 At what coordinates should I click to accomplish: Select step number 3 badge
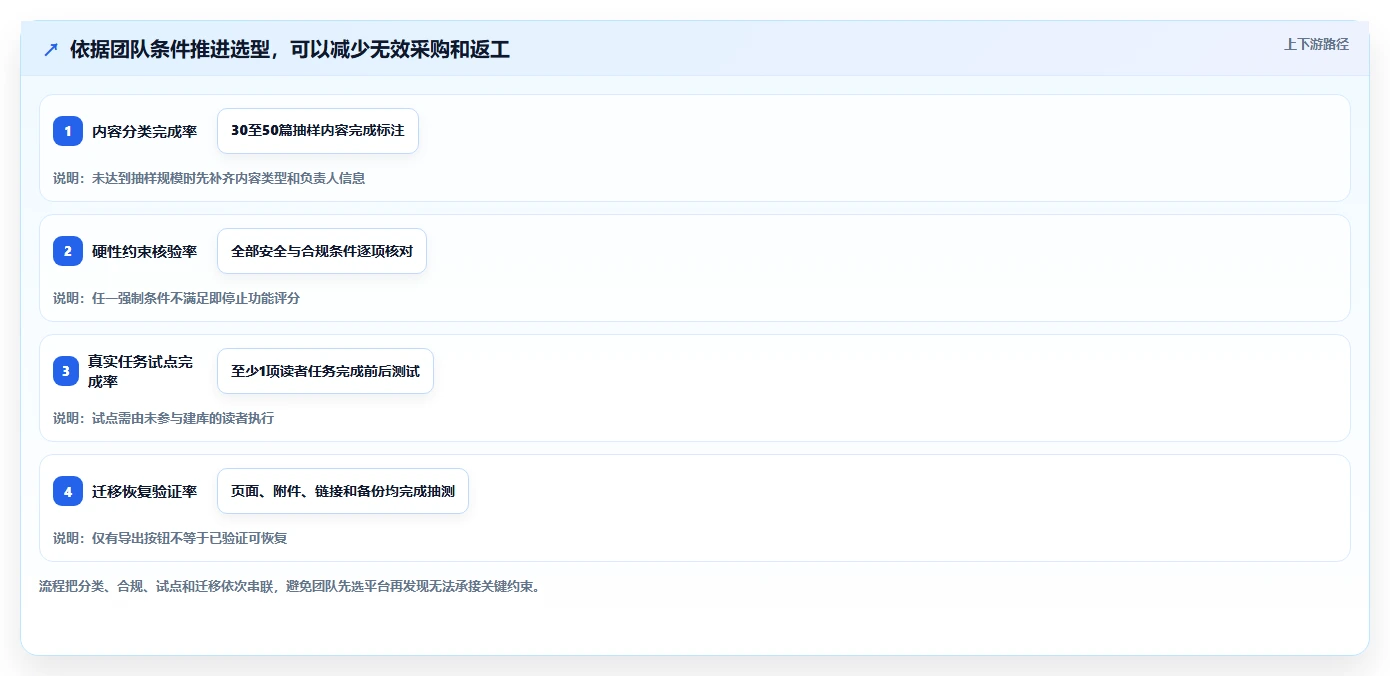tap(68, 371)
